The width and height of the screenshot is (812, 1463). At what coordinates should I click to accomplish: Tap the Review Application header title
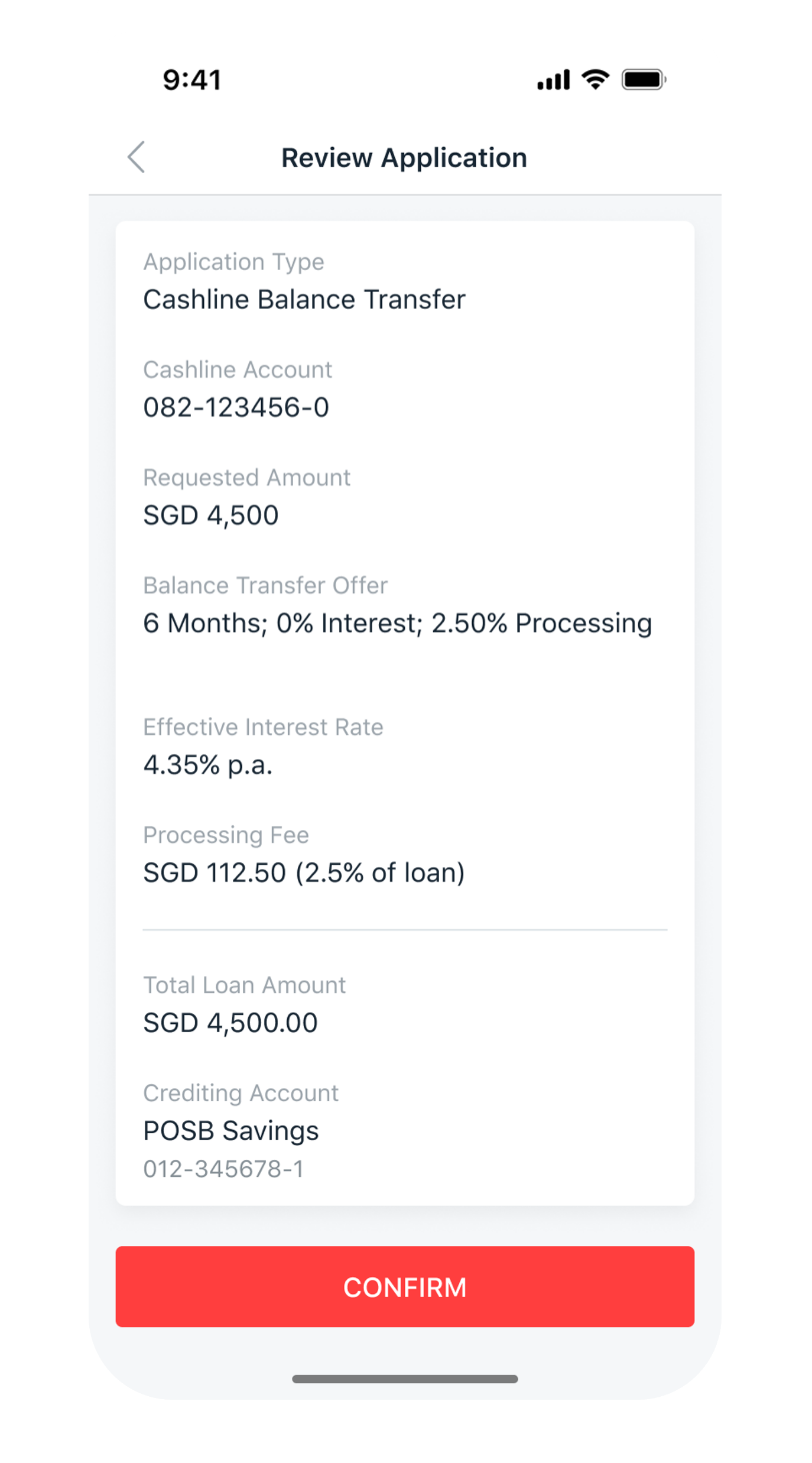404,158
